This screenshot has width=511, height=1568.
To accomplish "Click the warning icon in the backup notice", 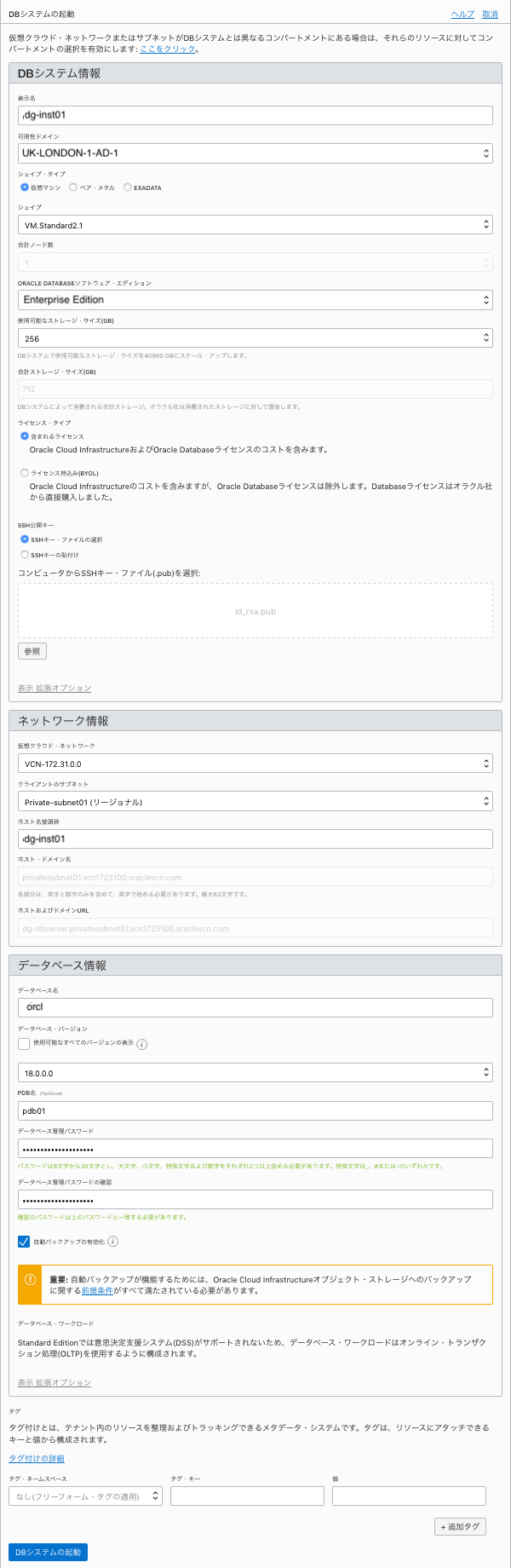I will pyautogui.click(x=32, y=1278).
